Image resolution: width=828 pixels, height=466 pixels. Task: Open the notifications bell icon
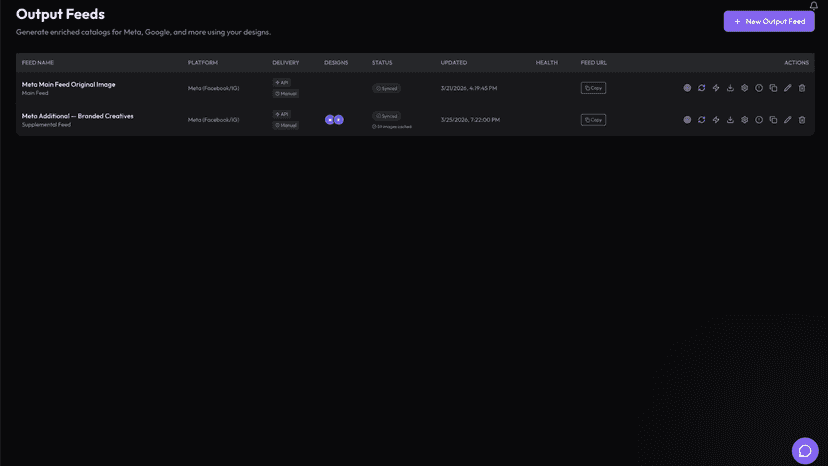[x=813, y=5]
